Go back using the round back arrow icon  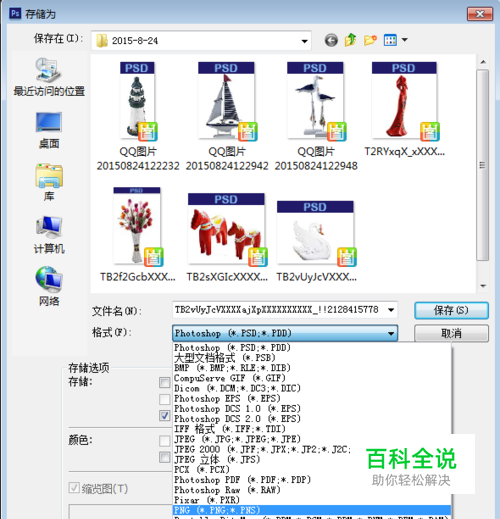pos(331,40)
